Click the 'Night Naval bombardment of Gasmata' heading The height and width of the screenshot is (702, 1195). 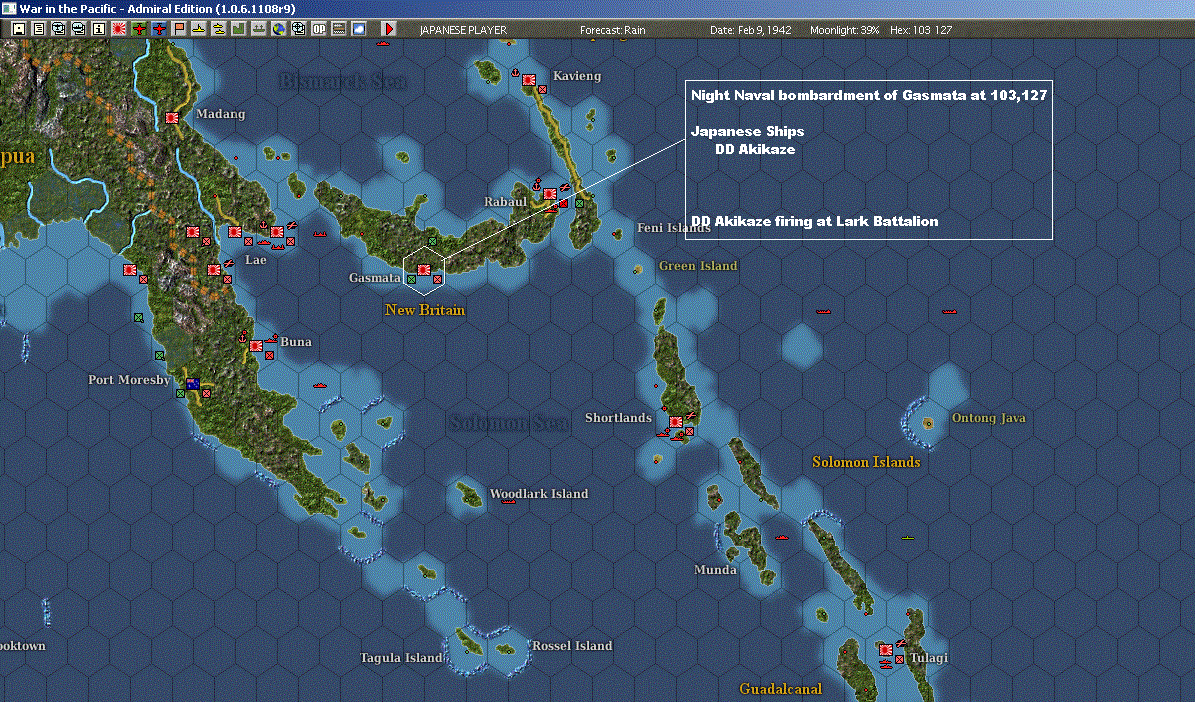click(869, 95)
